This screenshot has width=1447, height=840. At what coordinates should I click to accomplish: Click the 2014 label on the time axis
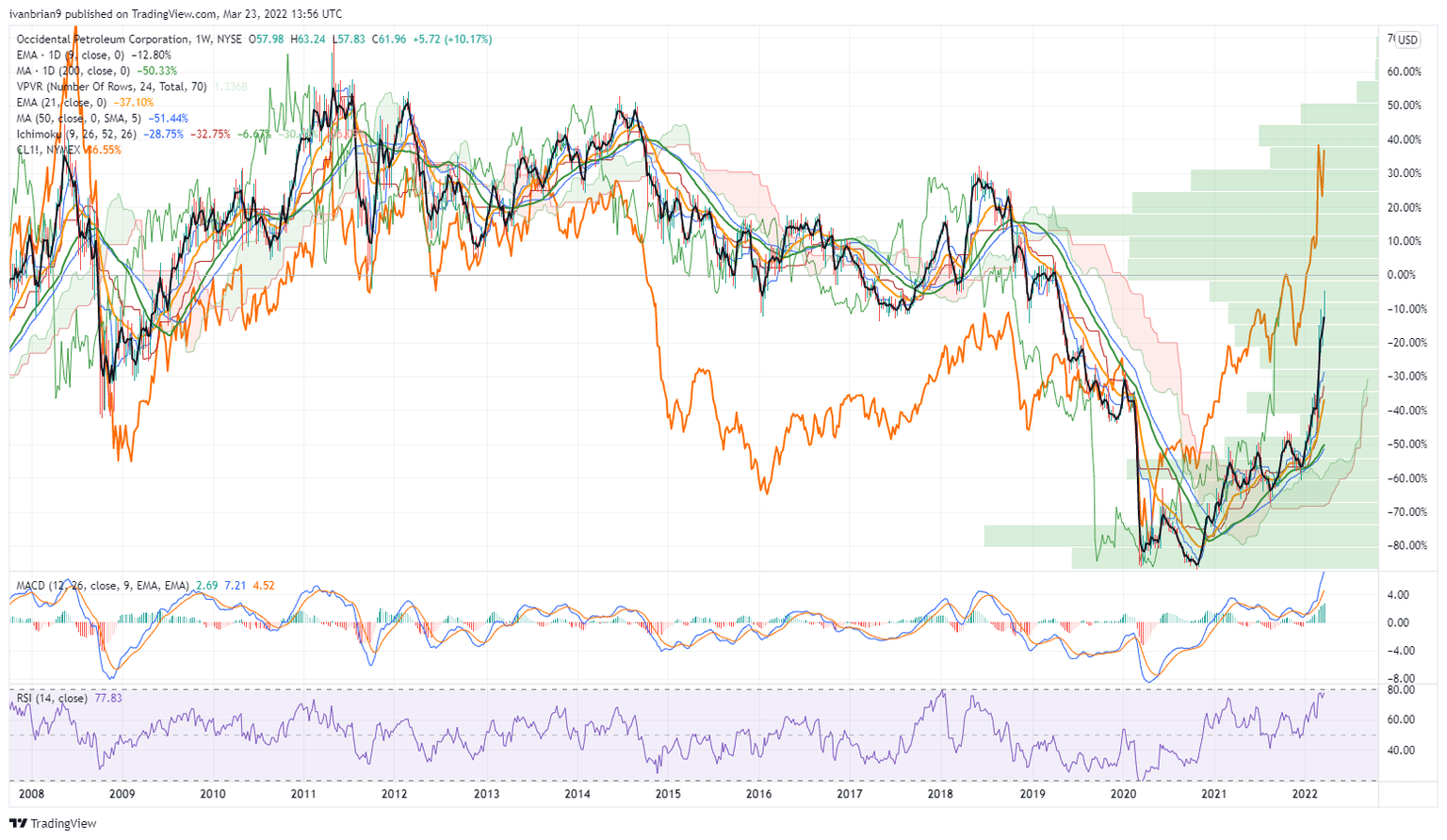click(577, 794)
